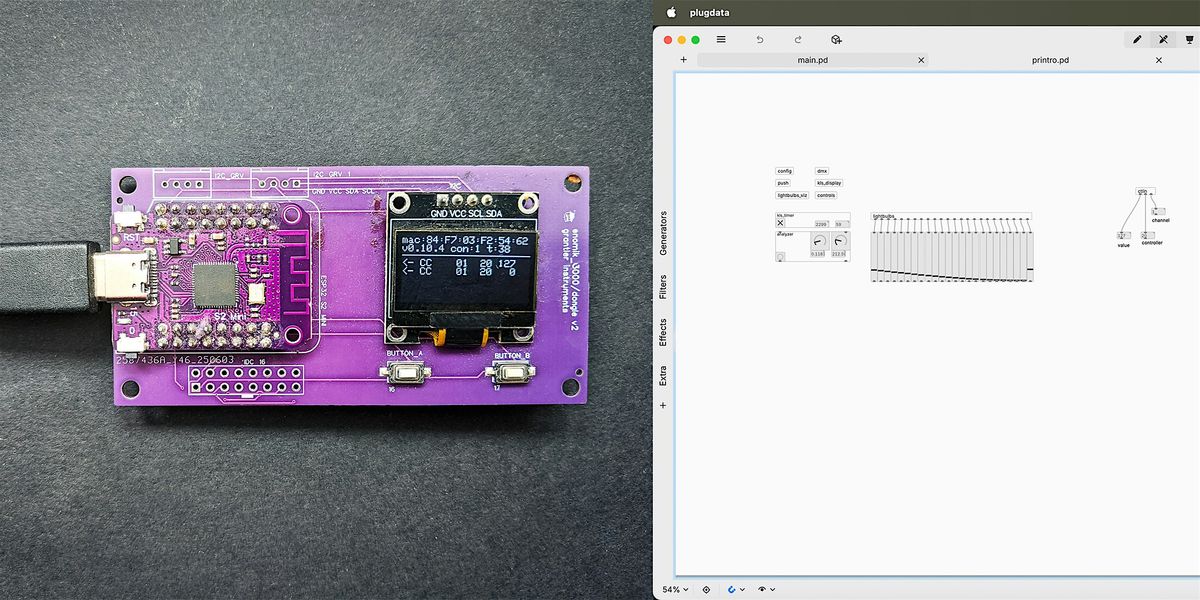The height and width of the screenshot is (600, 1200).
Task: Open the lightbulbs_viz subpatch object
Action: (792, 195)
